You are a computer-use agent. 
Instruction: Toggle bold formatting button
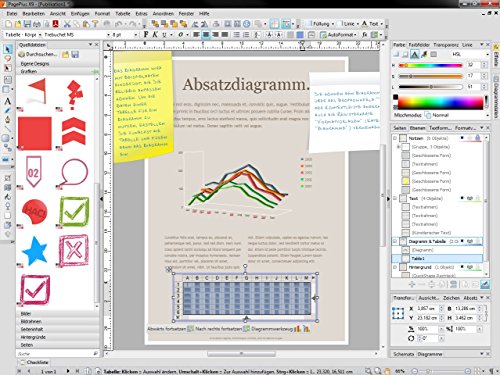pos(146,34)
